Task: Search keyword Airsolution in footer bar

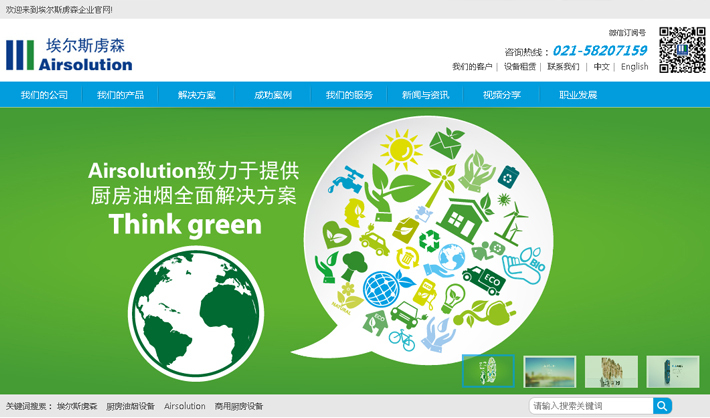Action: click(x=185, y=406)
